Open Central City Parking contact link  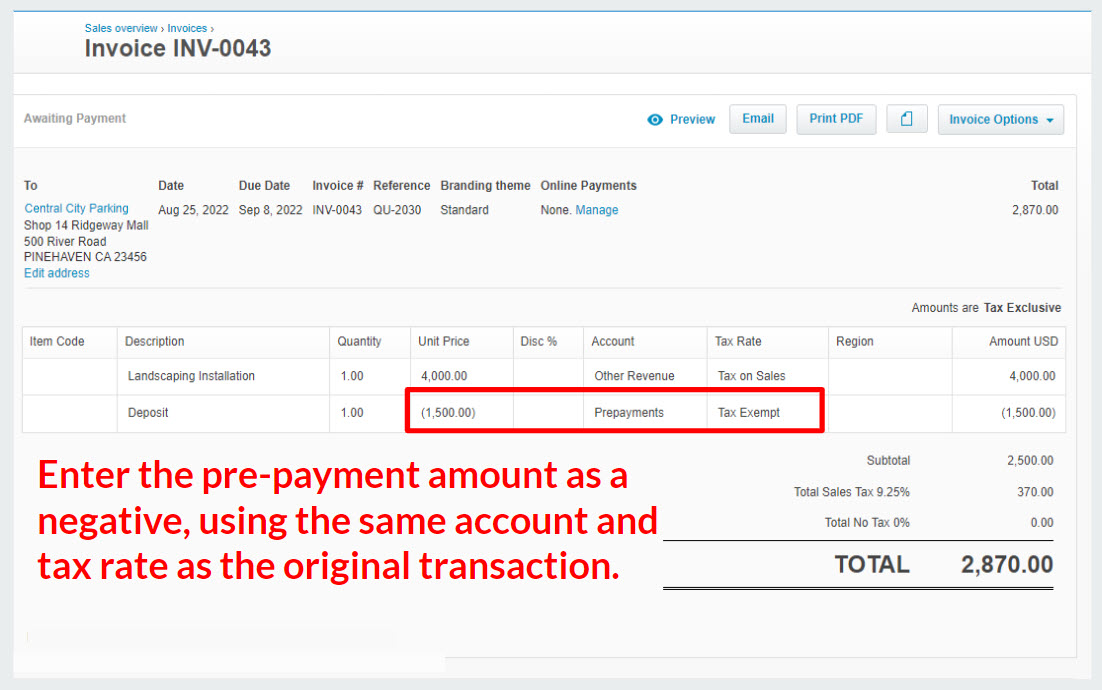pyautogui.click(x=76, y=208)
